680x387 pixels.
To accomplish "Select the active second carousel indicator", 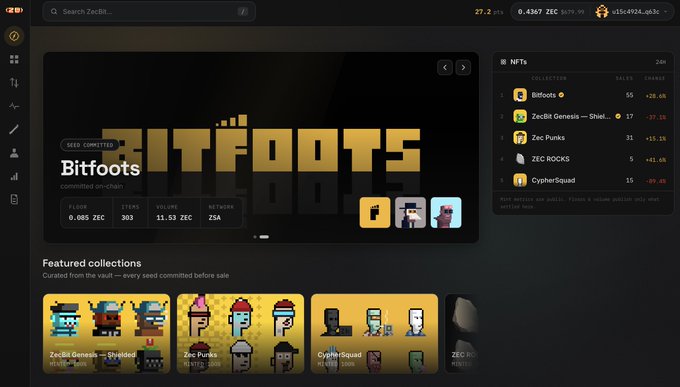I will click(x=264, y=237).
